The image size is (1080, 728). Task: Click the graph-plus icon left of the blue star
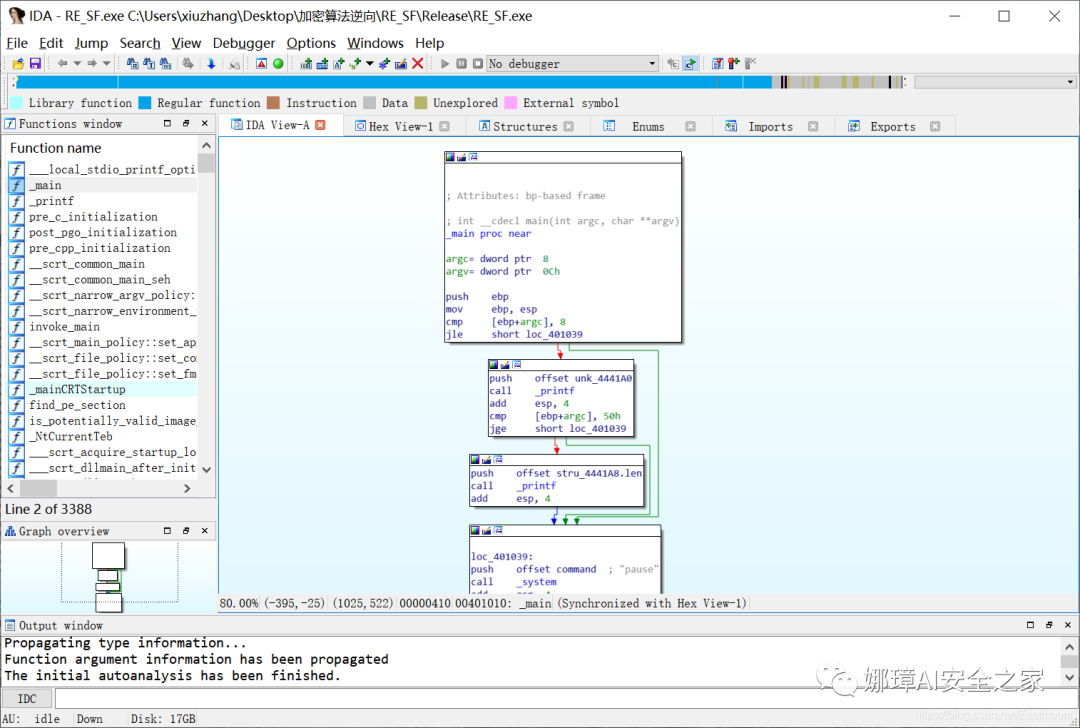coord(355,63)
